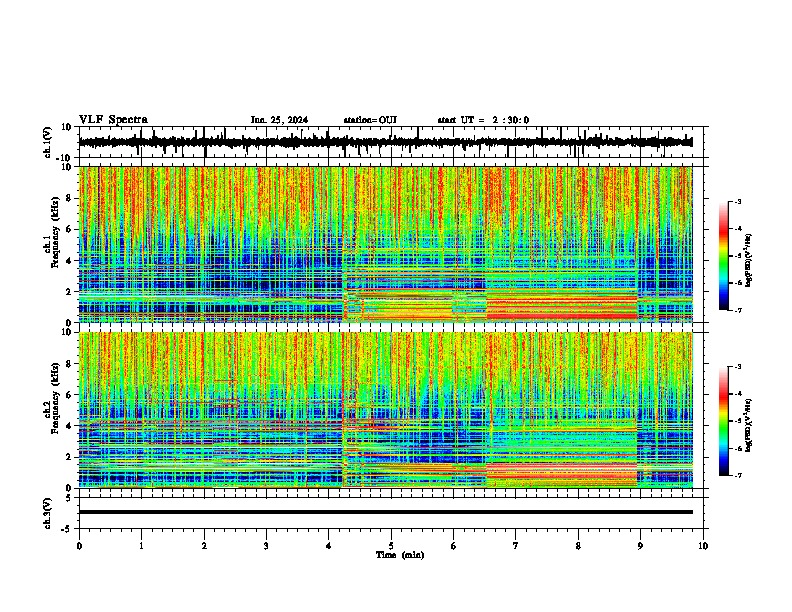Select the "Jan. 25, 2024" date label

coord(279,120)
